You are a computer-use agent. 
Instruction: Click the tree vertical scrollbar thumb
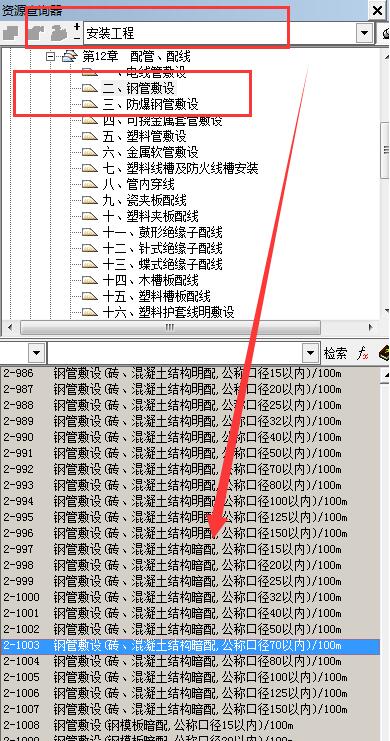point(385,150)
